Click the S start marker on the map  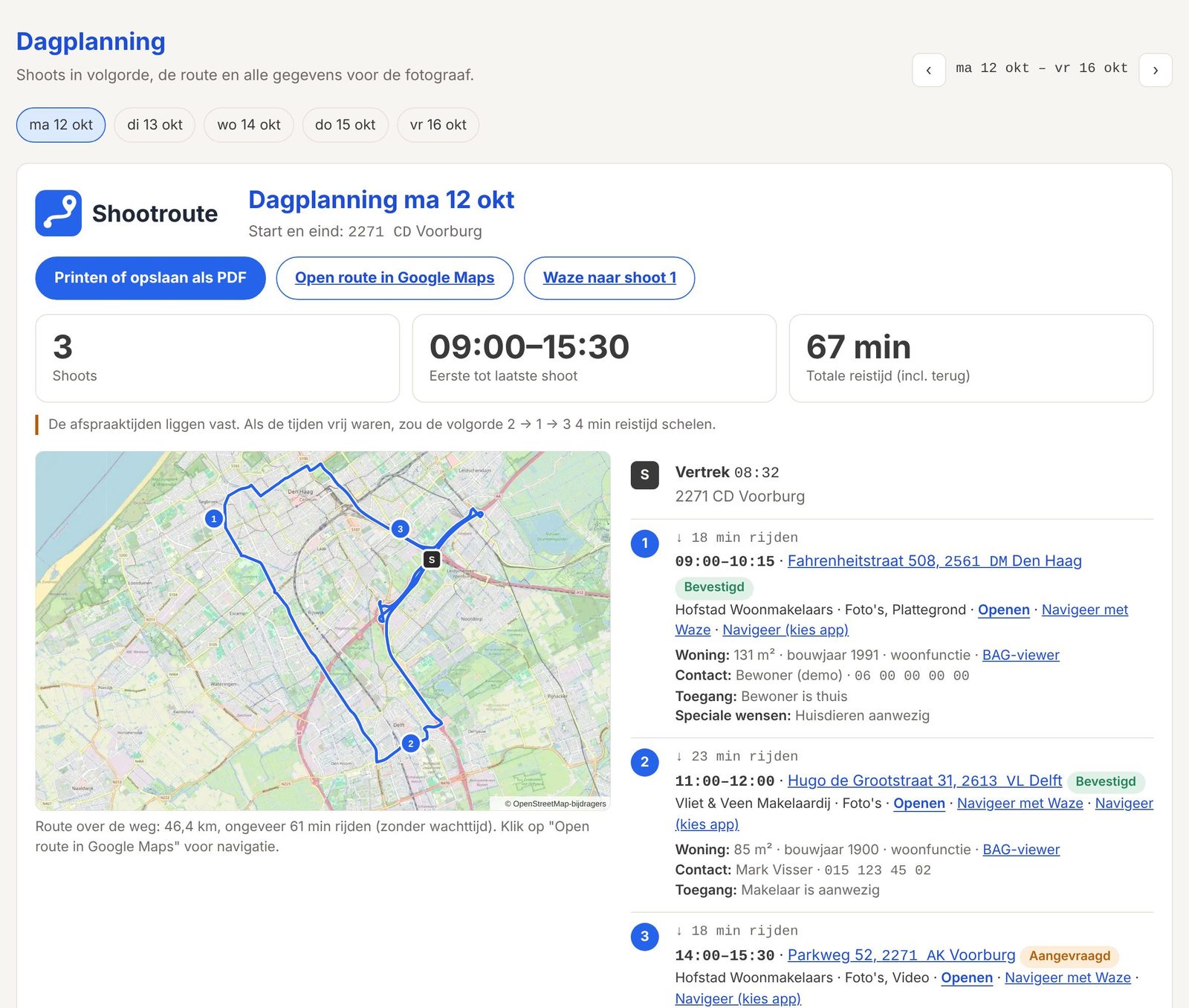coord(431,559)
